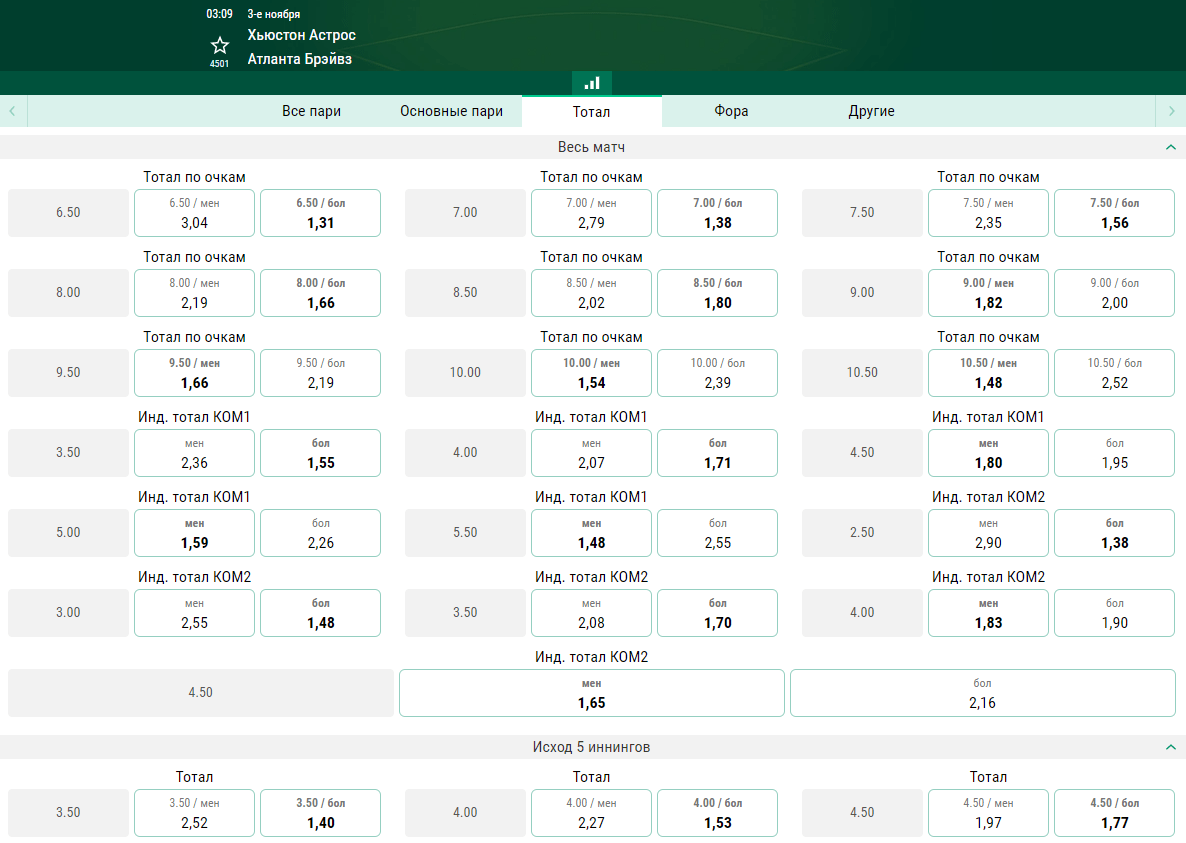The height and width of the screenshot is (843, 1186).
Task: Collapse the Исход 5 иннингов section
Action: coord(1170,747)
